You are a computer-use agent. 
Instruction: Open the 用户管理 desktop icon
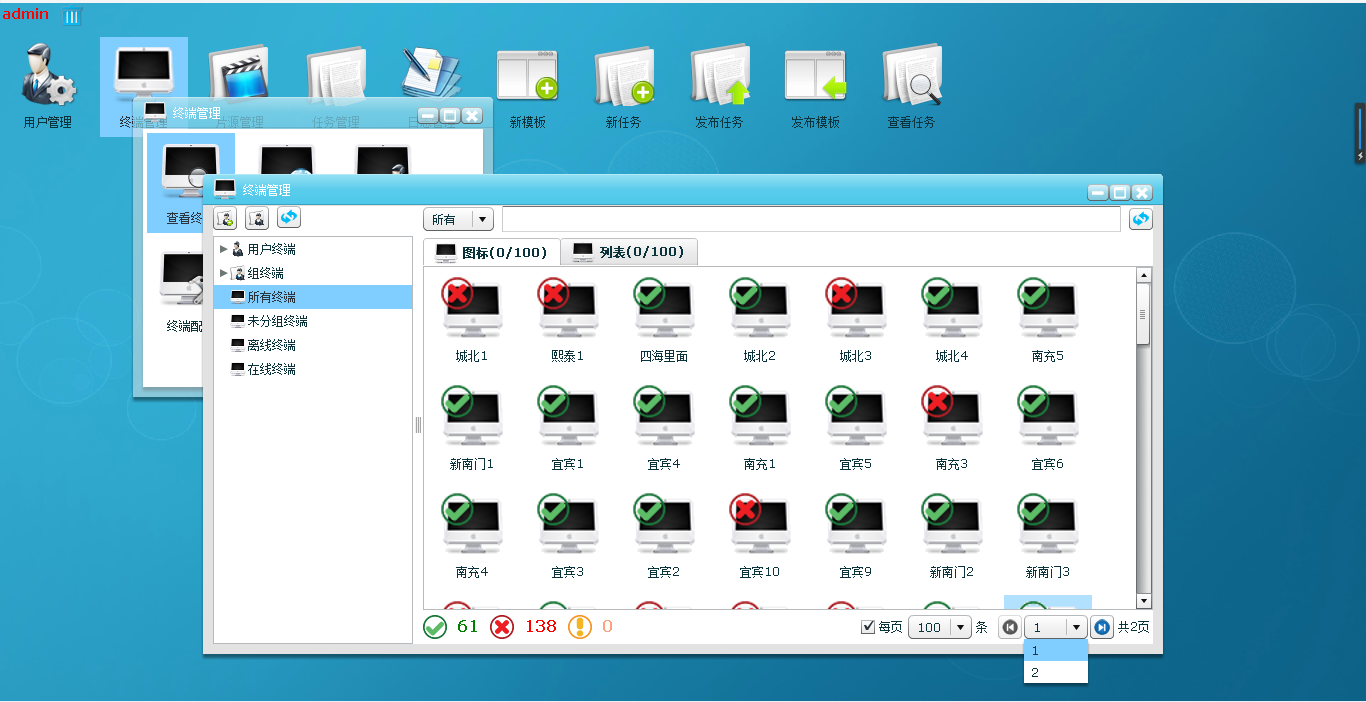pyautogui.click(x=48, y=87)
